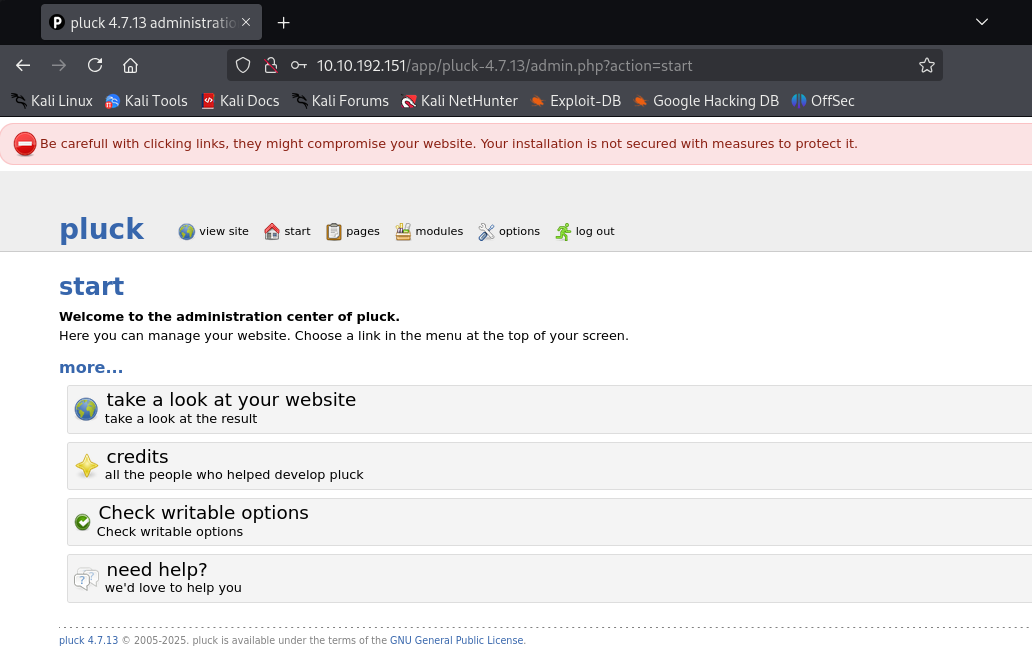Image resolution: width=1032 pixels, height=667 pixels.
Task: Open Exploit-DB bookmark
Action: (576, 101)
